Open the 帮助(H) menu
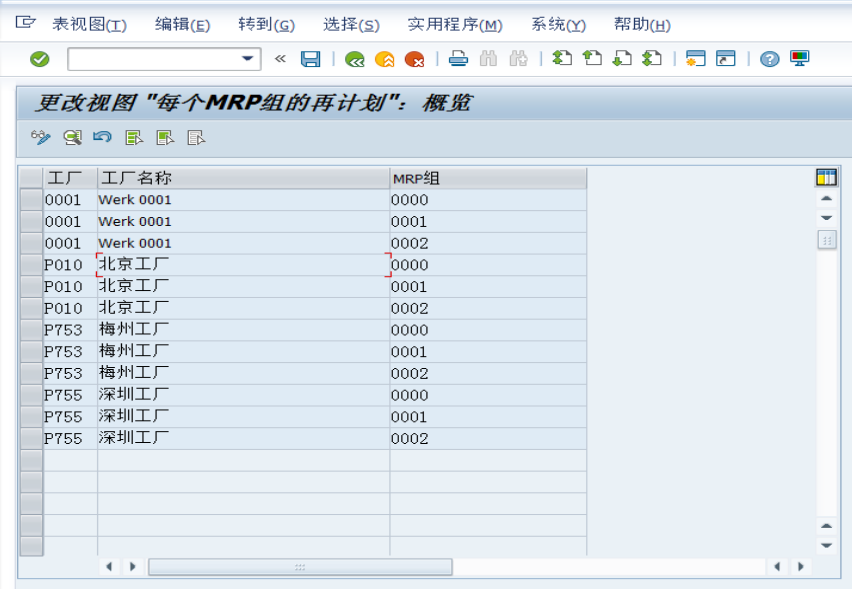Image resolution: width=852 pixels, height=589 pixels. 642,24
